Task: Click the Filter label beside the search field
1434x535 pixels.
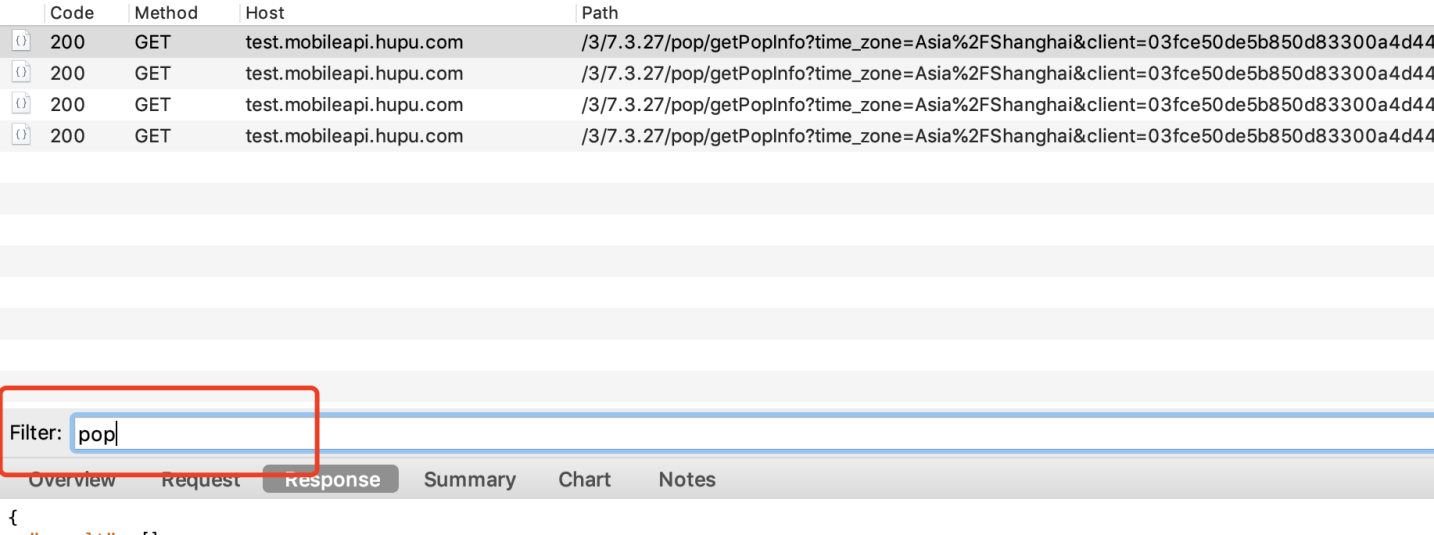Action: point(36,434)
